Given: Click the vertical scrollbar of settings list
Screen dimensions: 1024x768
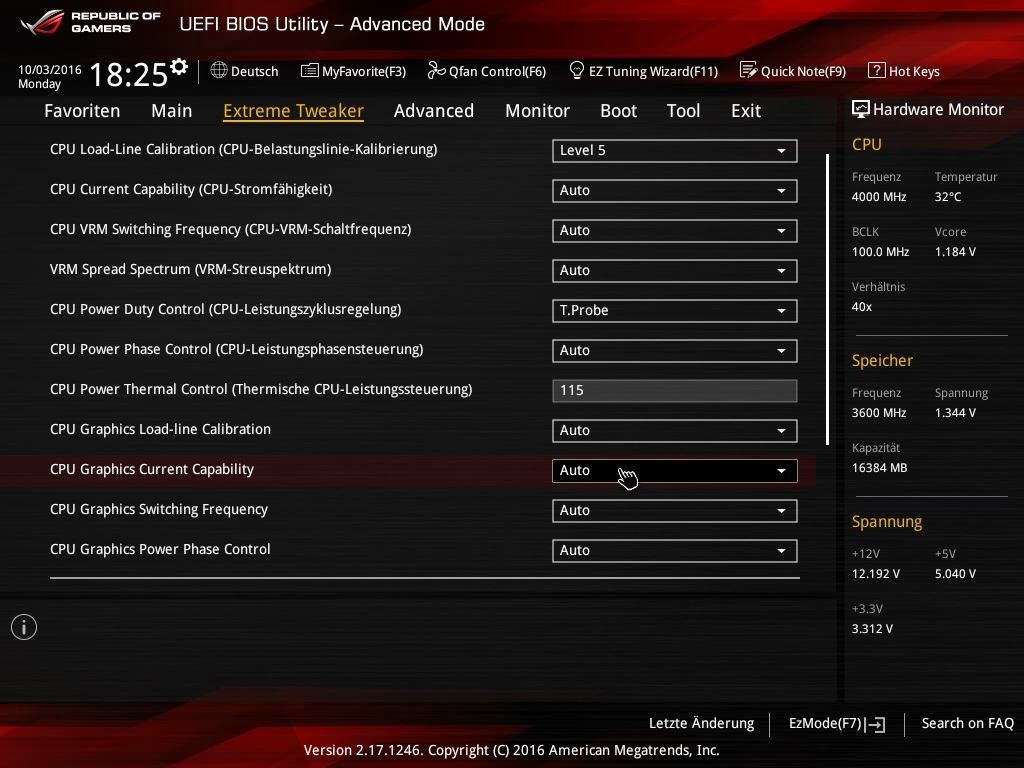Looking at the screenshot, I should [x=827, y=300].
